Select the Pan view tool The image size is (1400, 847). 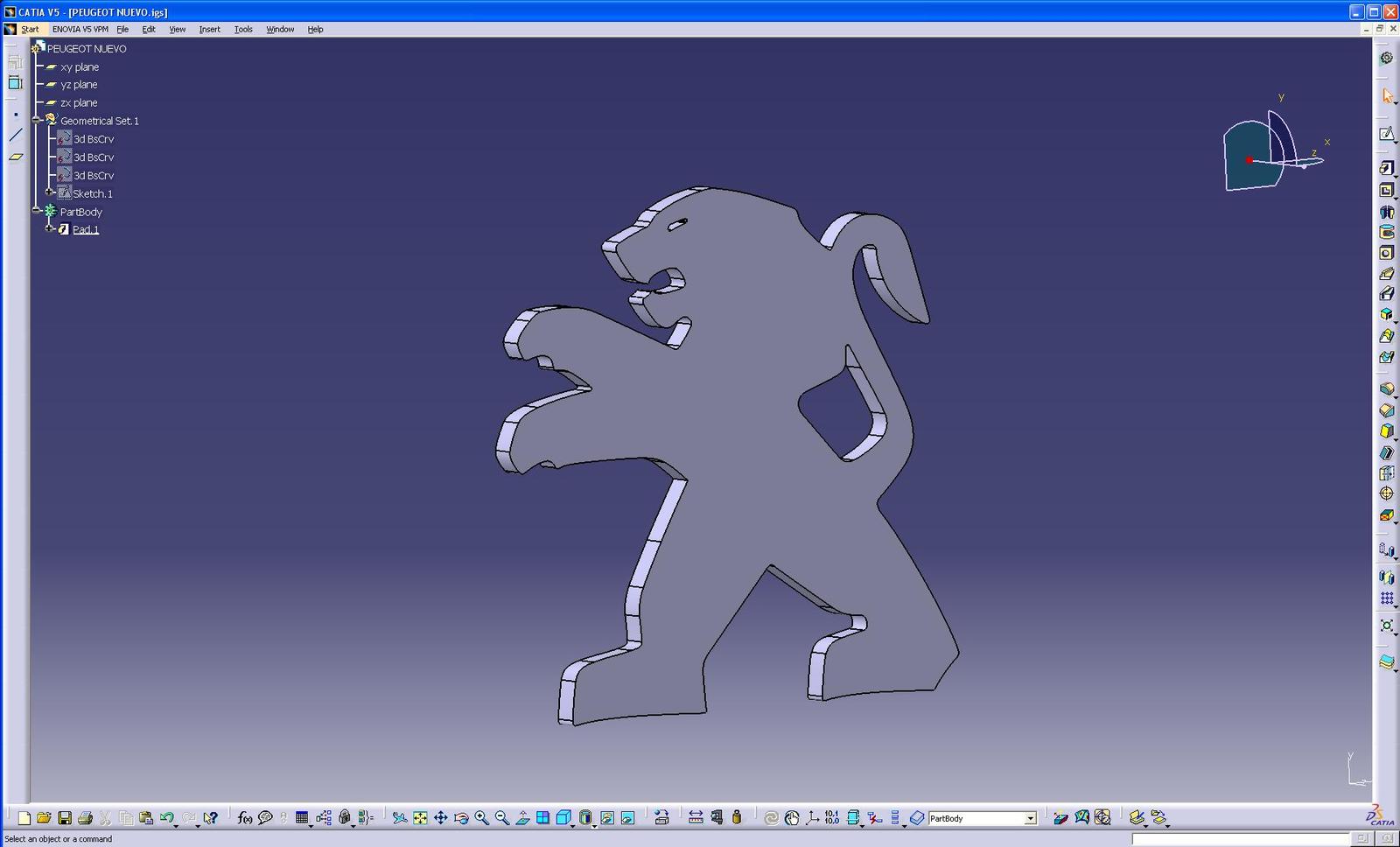(440, 818)
